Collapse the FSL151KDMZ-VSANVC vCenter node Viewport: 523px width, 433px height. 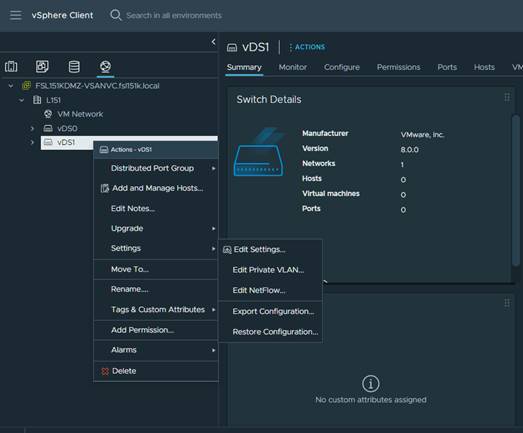(11, 86)
